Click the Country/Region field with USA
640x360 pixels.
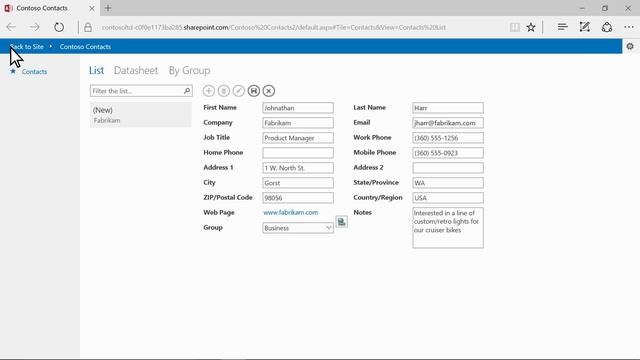pyautogui.click(x=448, y=198)
